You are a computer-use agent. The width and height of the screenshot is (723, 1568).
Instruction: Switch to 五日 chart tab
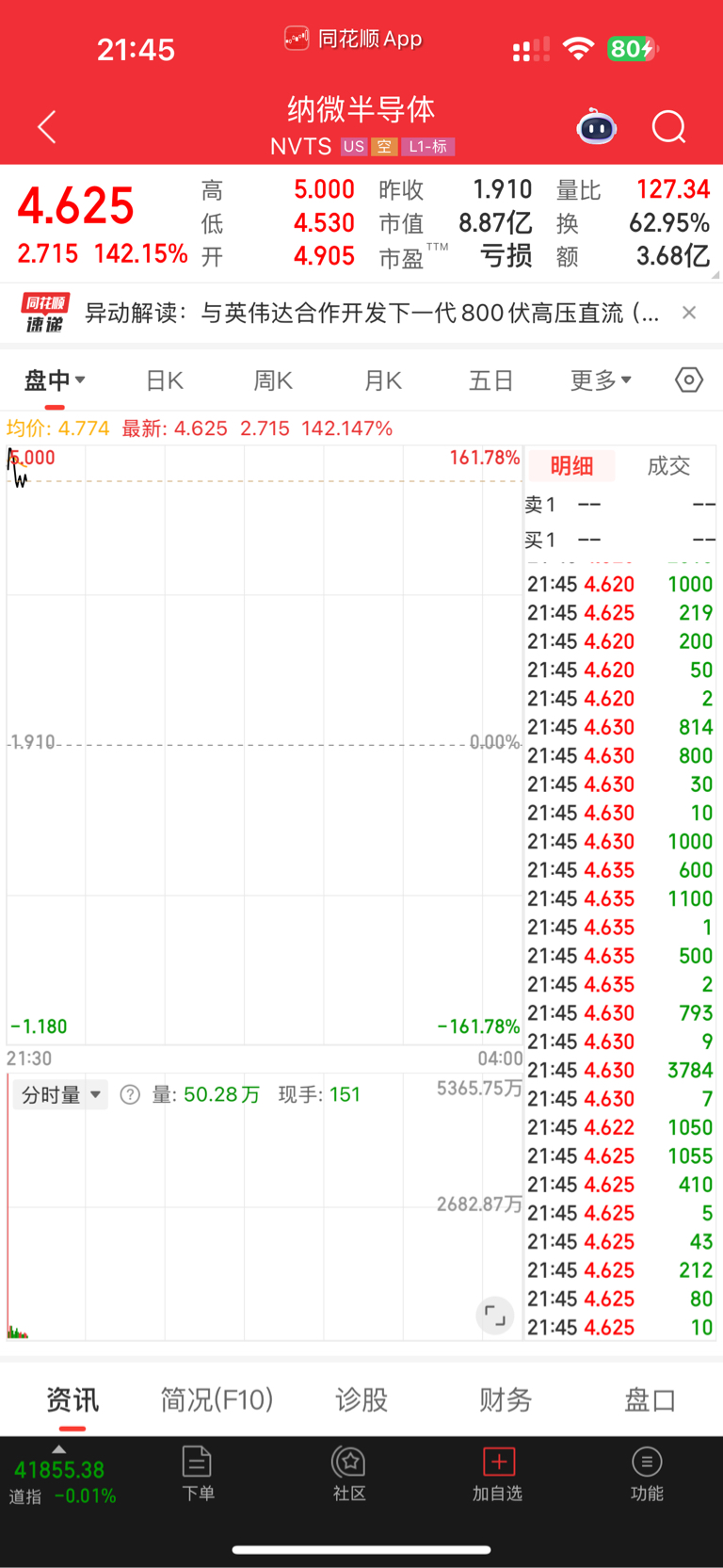click(x=491, y=380)
